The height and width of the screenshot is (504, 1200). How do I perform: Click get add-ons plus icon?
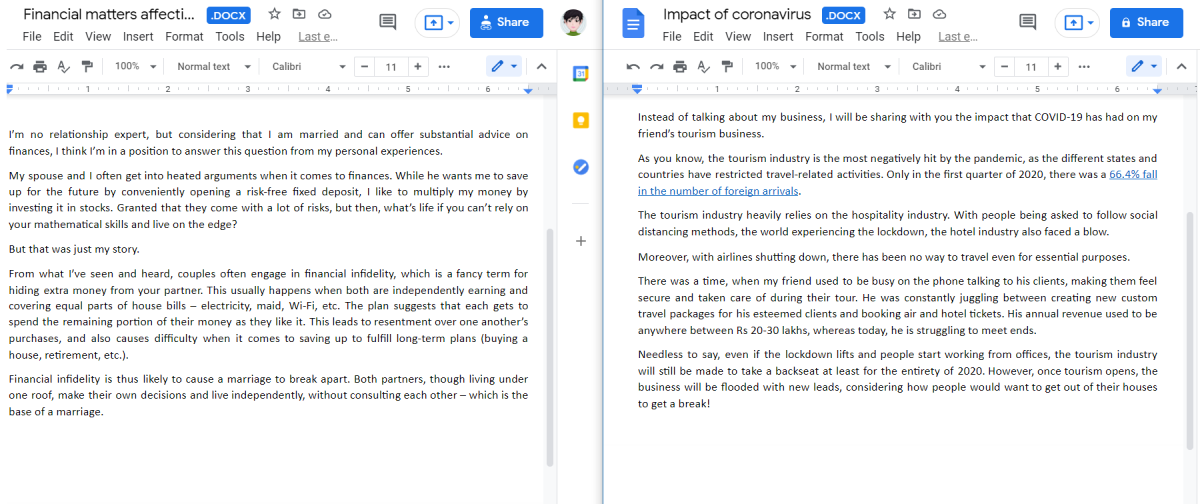pos(581,241)
